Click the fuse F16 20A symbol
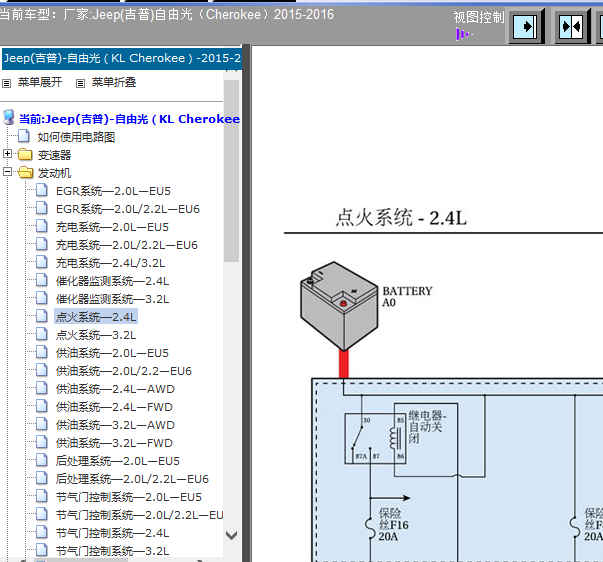Image resolution: width=603 pixels, height=562 pixels. click(370, 528)
